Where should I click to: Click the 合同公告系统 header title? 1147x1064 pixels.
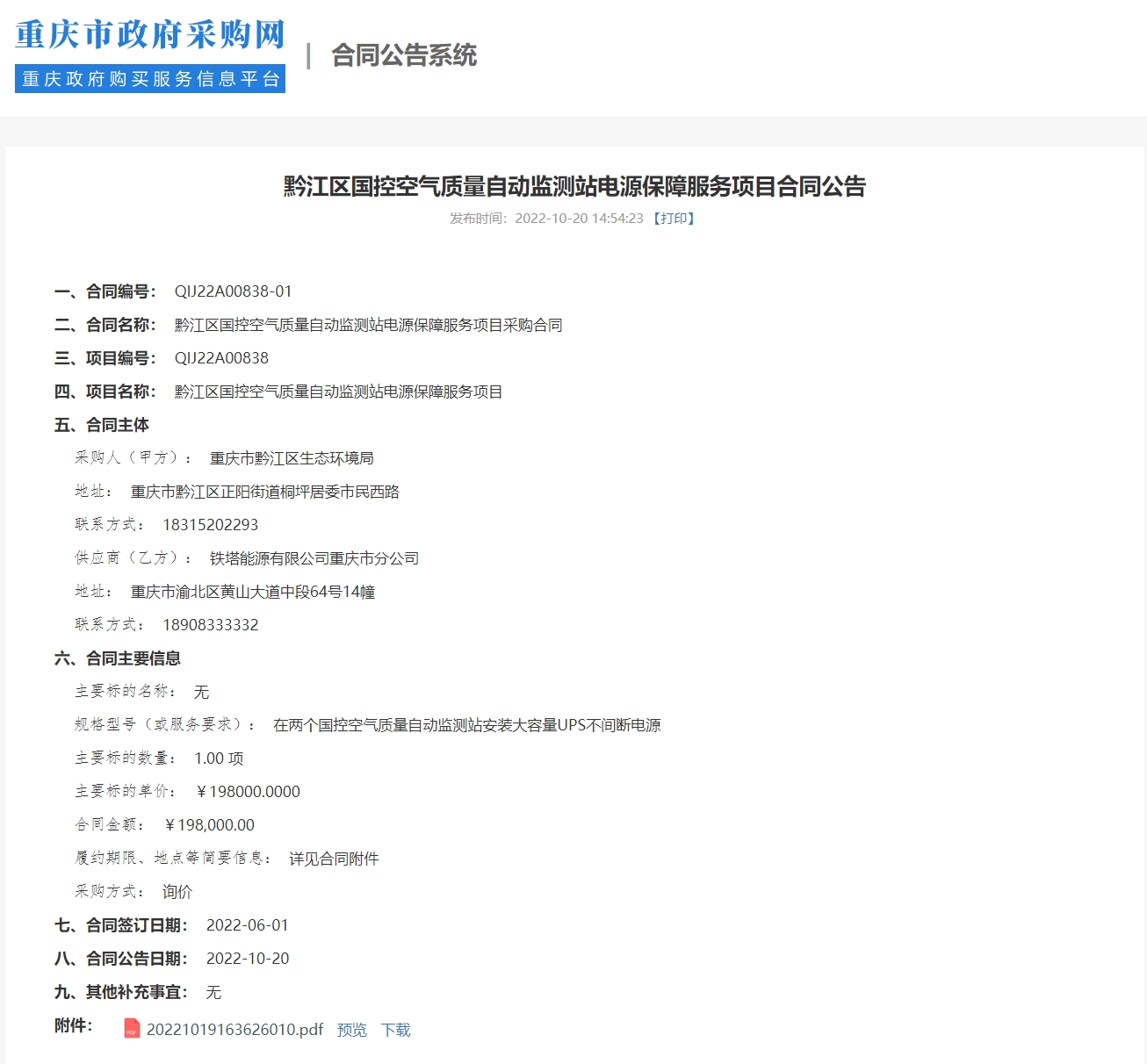click(x=403, y=55)
